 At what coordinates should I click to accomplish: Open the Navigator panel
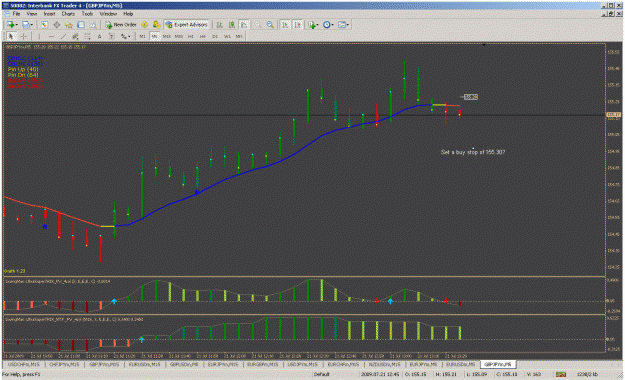pos(69,25)
